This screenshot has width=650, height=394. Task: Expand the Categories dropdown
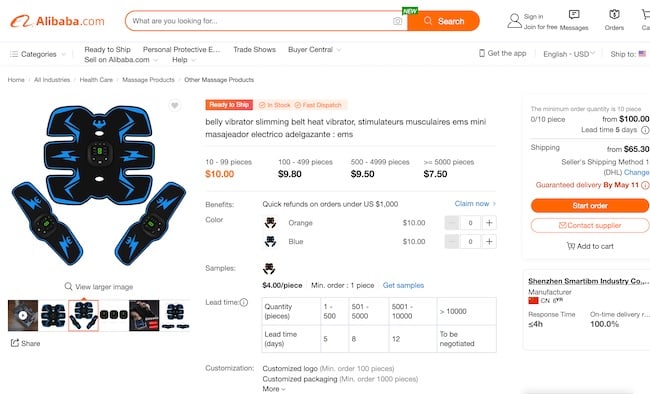[38, 54]
